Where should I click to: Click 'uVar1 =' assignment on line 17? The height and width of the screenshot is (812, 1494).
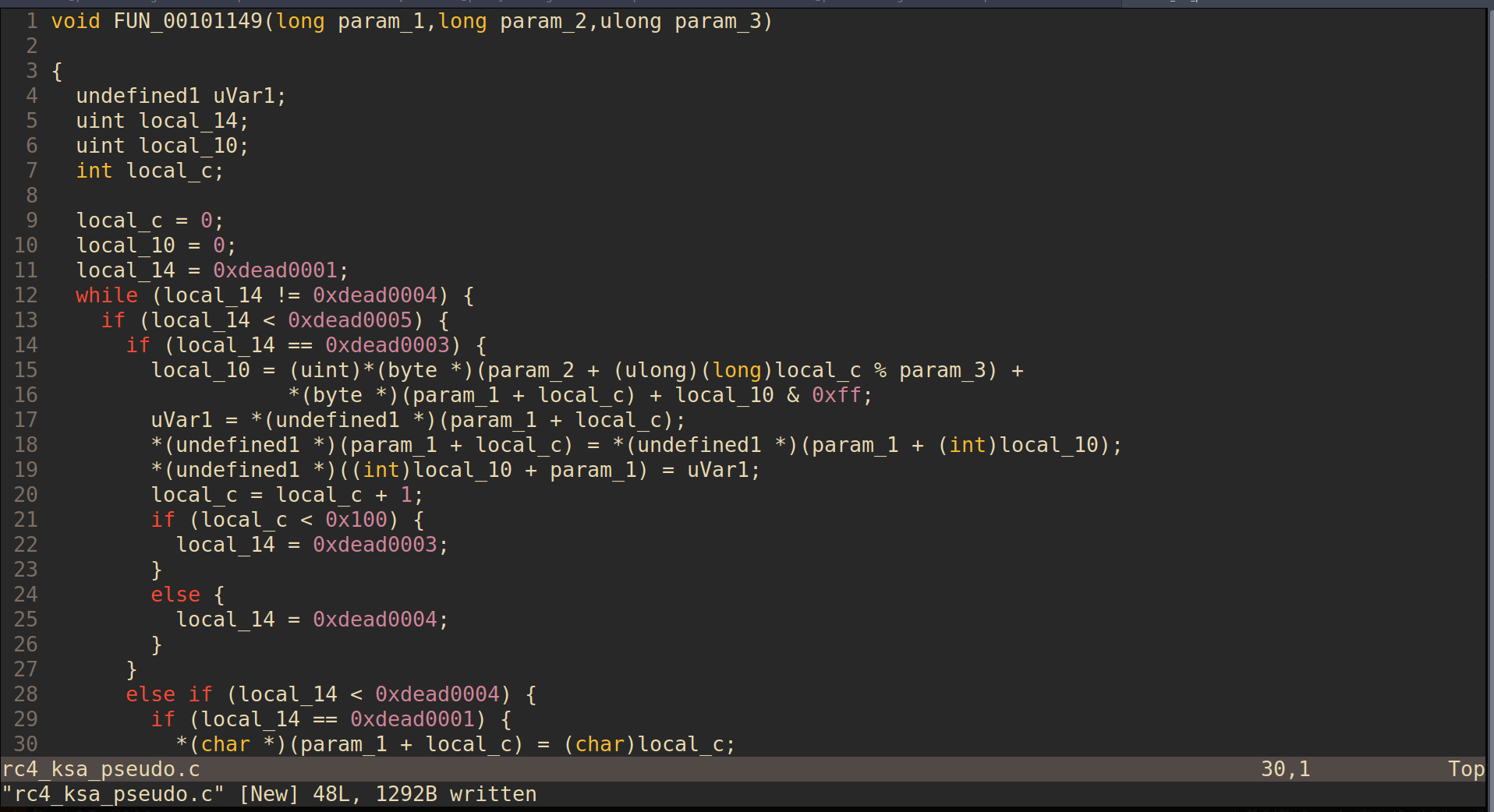pos(194,420)
